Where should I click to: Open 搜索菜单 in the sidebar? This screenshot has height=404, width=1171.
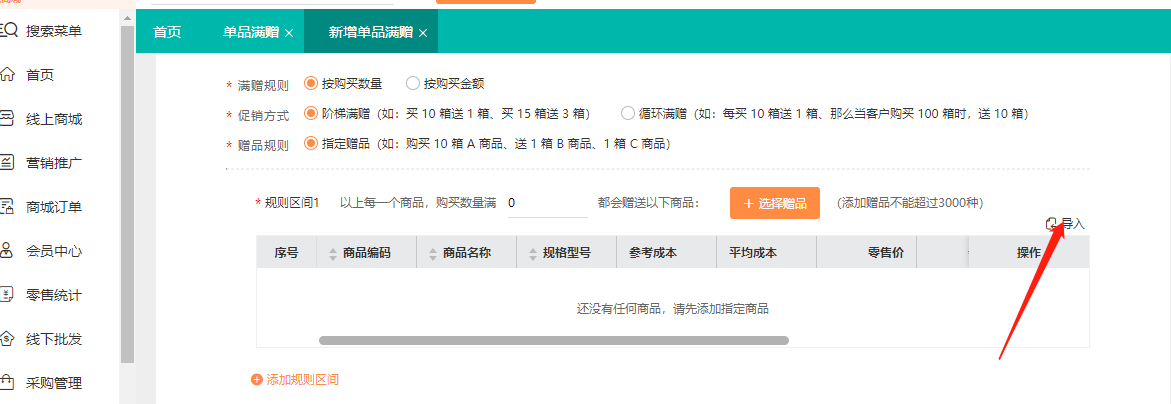[54, 31]
